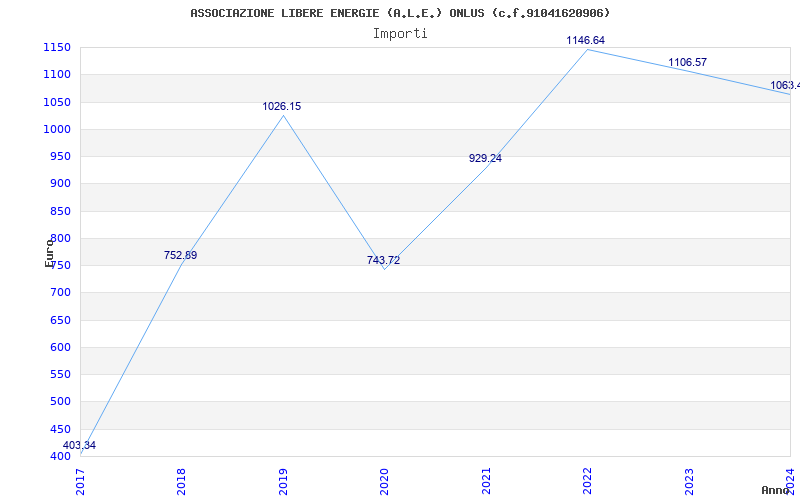The width and height of the screenshot is (800, 500).
Task: Select data label 403.34
Action: pyautogui.click(x=79, y=445)
